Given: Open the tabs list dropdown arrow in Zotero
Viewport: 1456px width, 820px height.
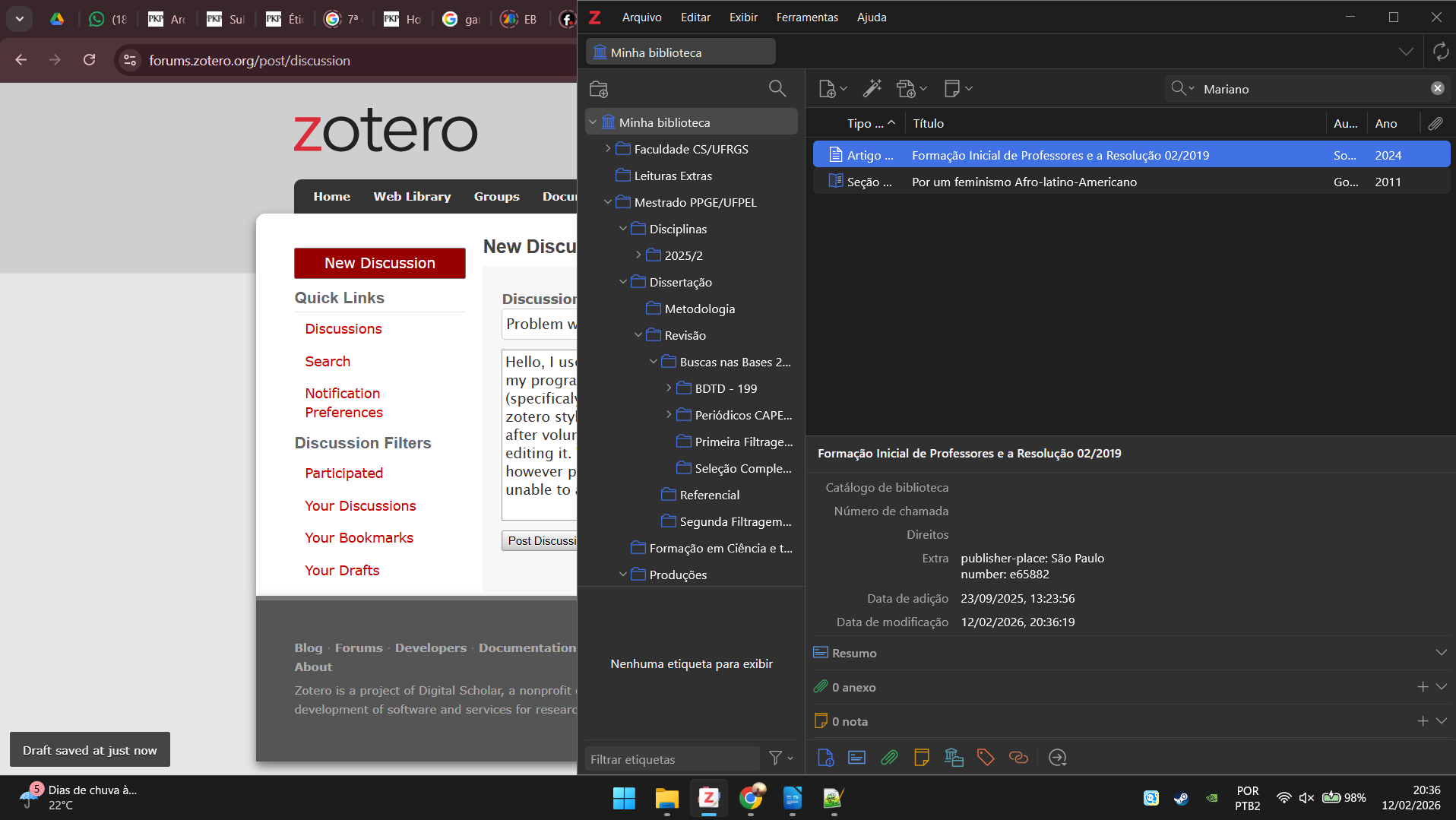Looking at the screenshot, I should point(1406,52).
